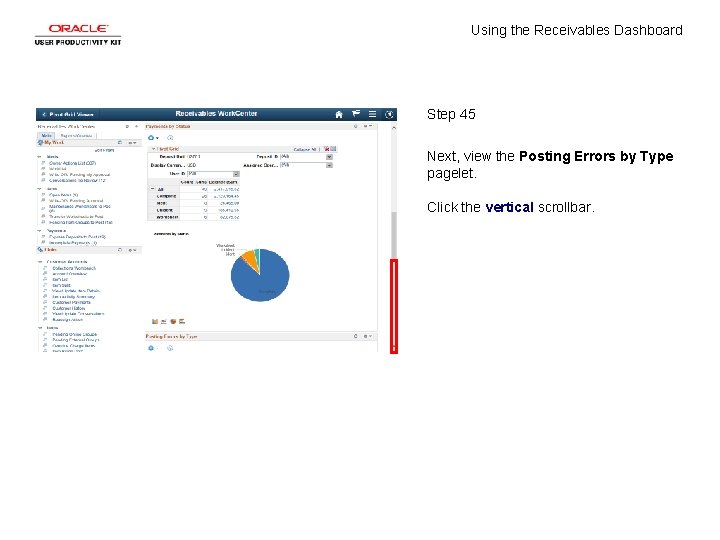
Task: Open Worklist link
Action: pyautogui.click(x=58, y=169)
